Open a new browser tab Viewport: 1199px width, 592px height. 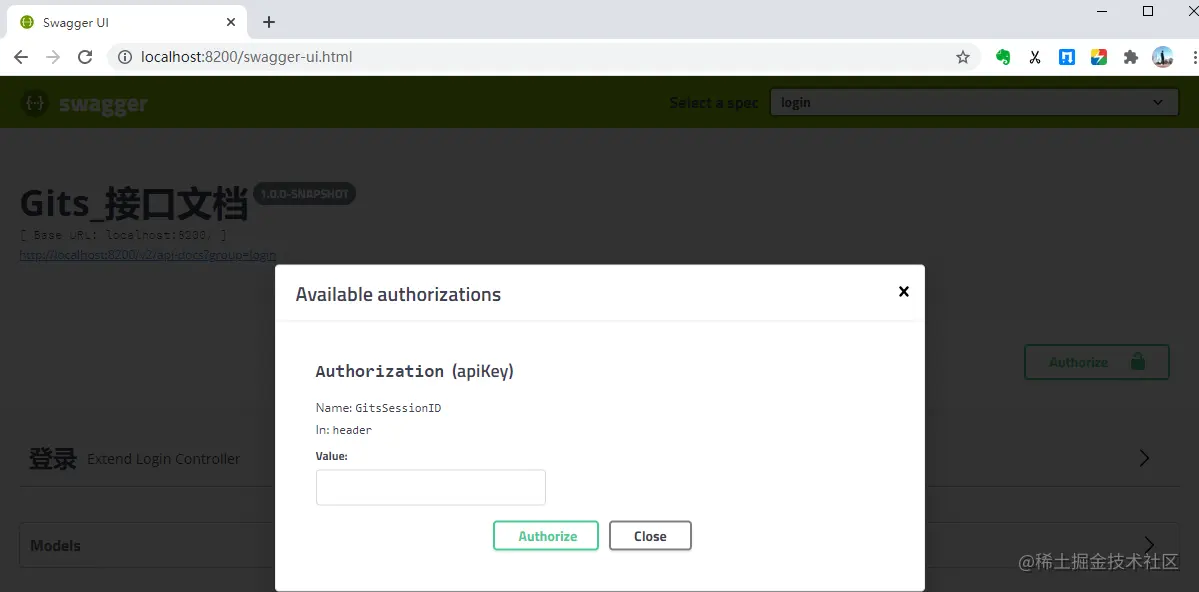point(268,22)
